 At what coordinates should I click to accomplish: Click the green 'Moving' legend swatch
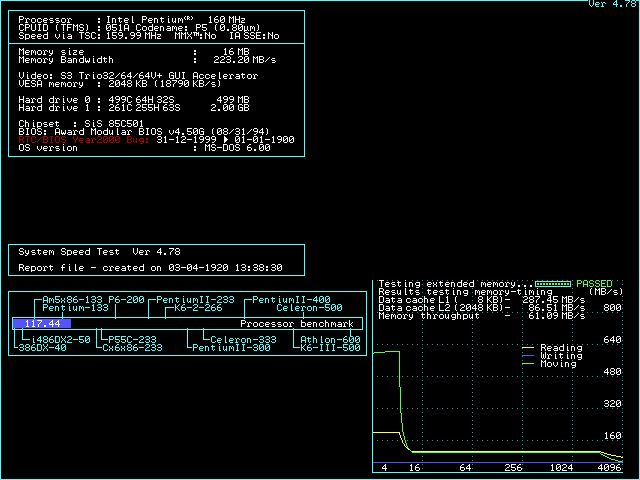click(x=528, y=364)
